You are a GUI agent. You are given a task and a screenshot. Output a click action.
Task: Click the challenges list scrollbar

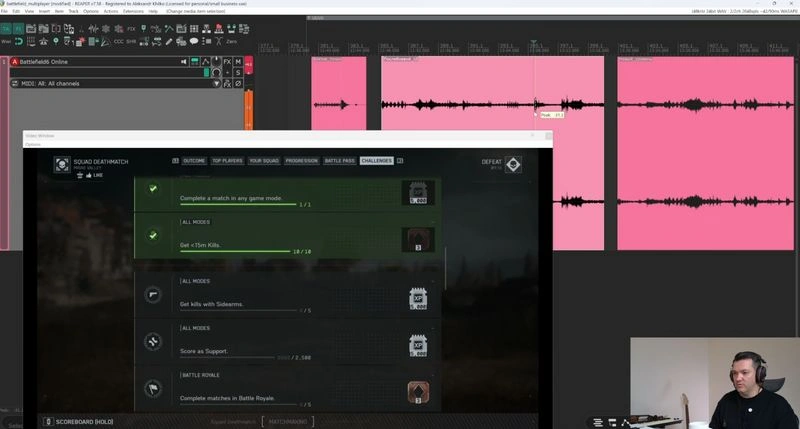(446, 268)
